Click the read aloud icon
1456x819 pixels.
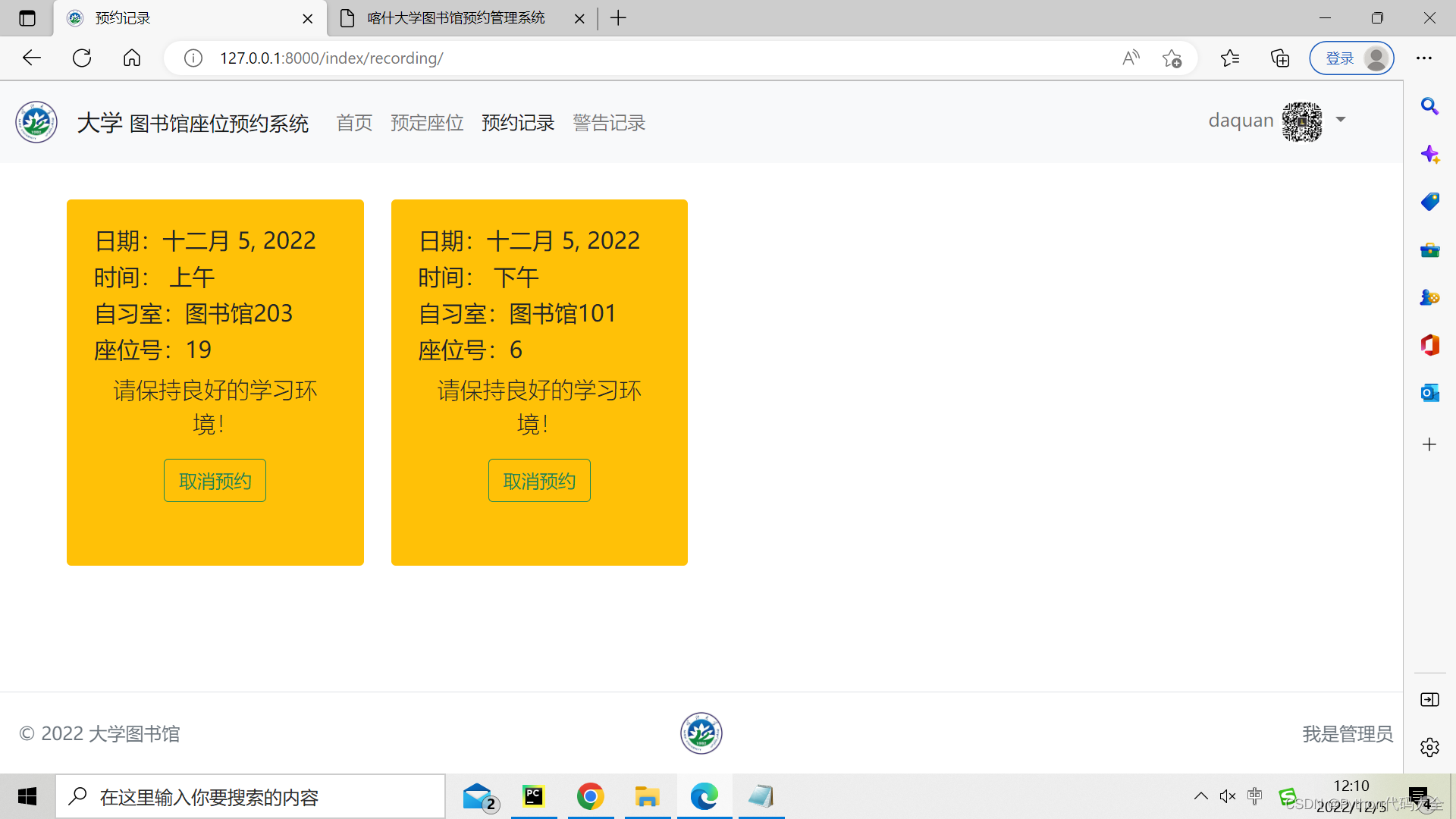[x=1131, y=58]
